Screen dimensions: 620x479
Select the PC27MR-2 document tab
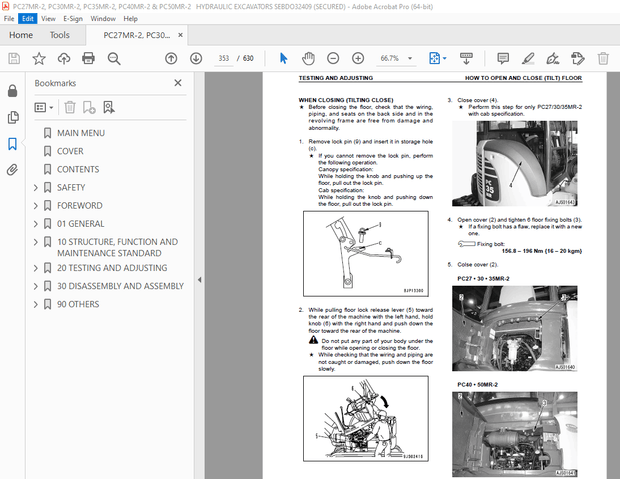coord(136,35)
